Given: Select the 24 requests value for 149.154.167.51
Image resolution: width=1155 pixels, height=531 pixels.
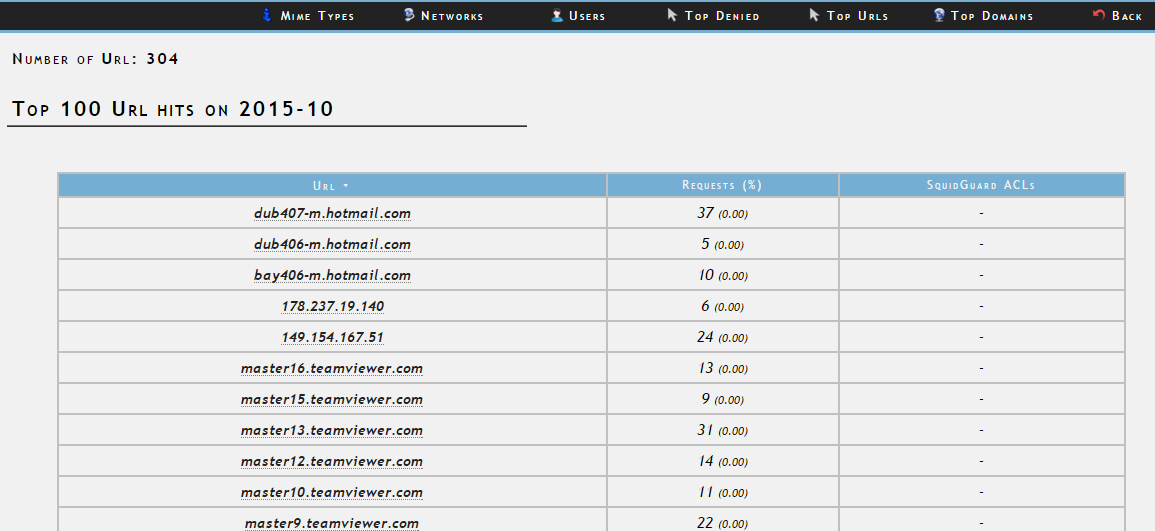Looking at the screenshot, I should coord(705,337).
